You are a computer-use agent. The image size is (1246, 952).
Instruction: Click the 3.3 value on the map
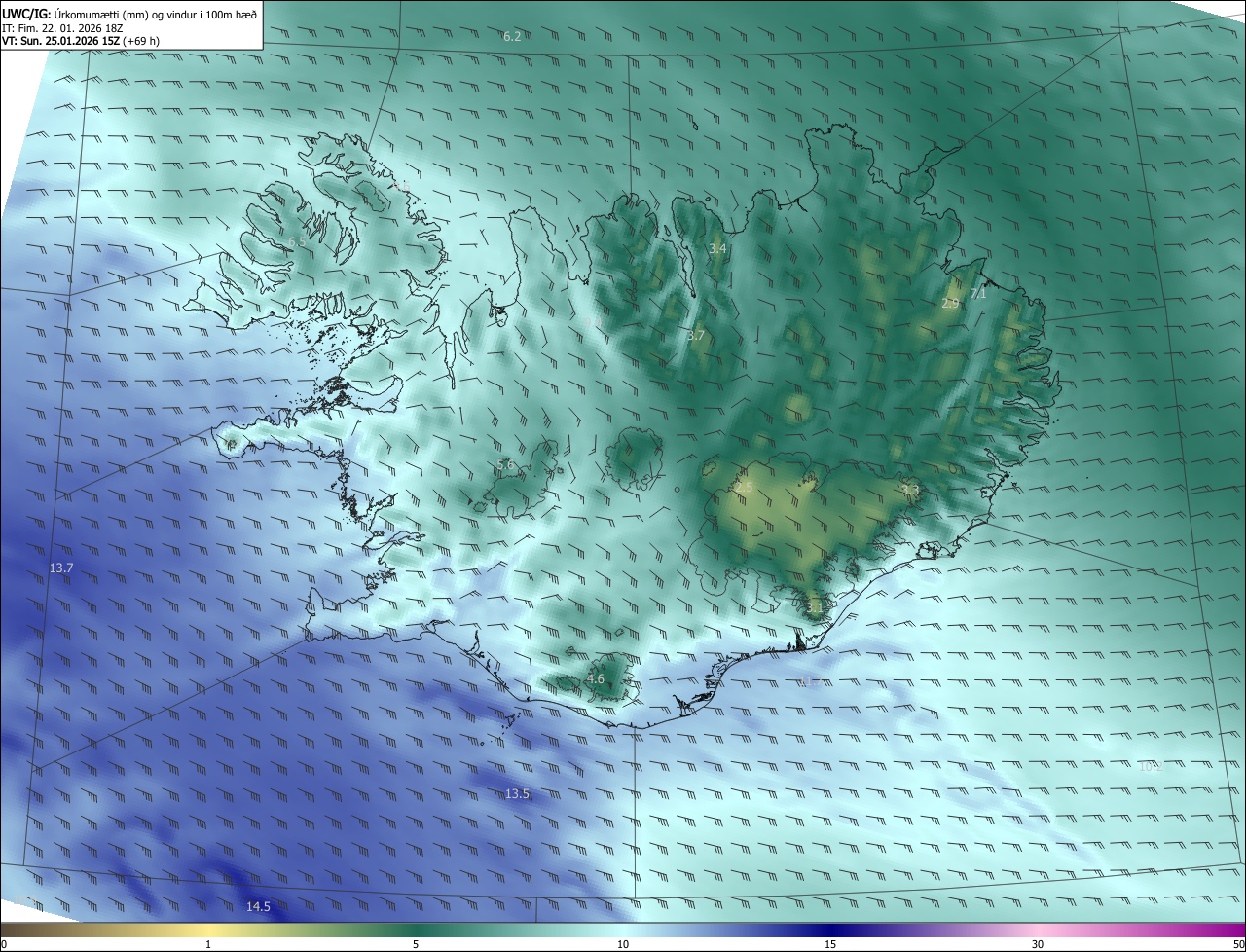click(911, 490)
